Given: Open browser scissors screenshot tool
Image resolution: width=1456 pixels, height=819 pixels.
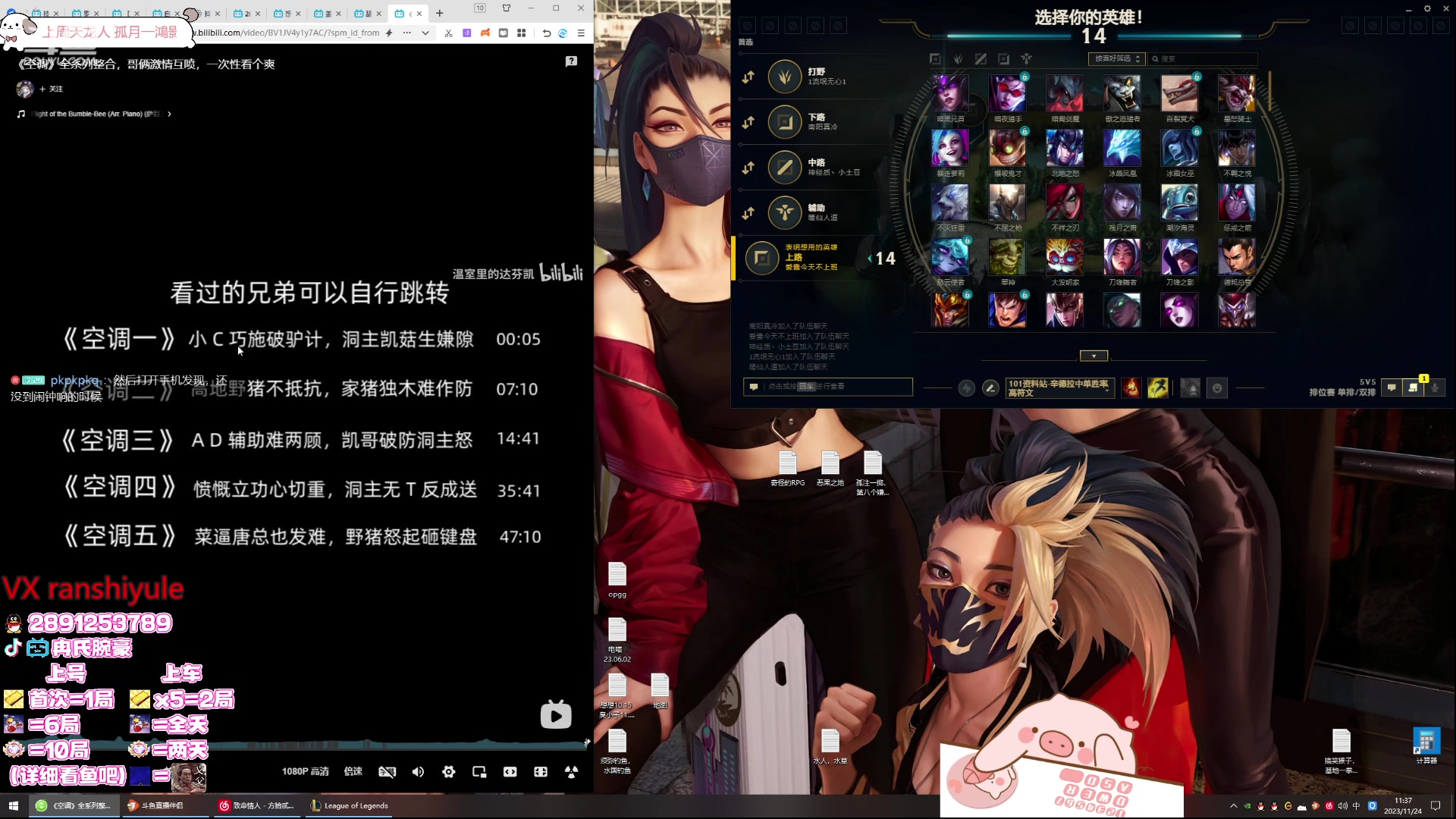Looking at the screenshot, I should pyautogui.click(x=448, y=33).
